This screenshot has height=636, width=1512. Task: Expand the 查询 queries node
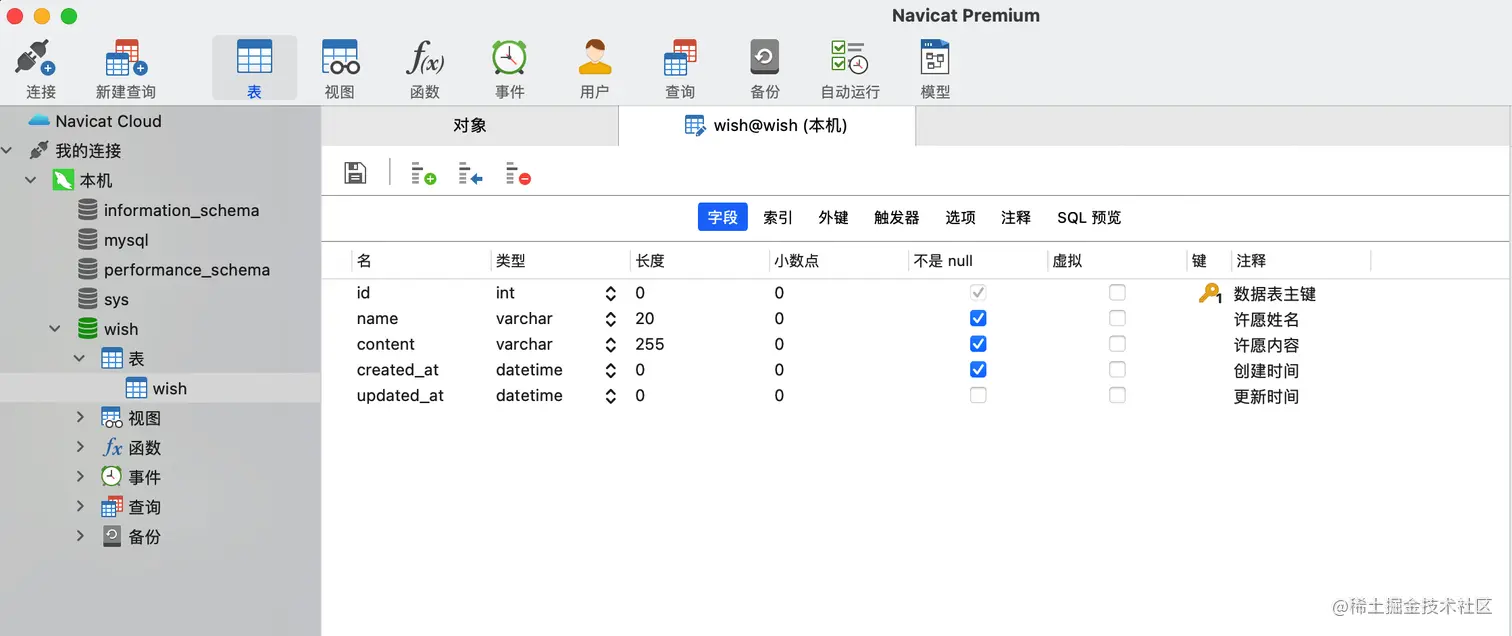(80, 507)
